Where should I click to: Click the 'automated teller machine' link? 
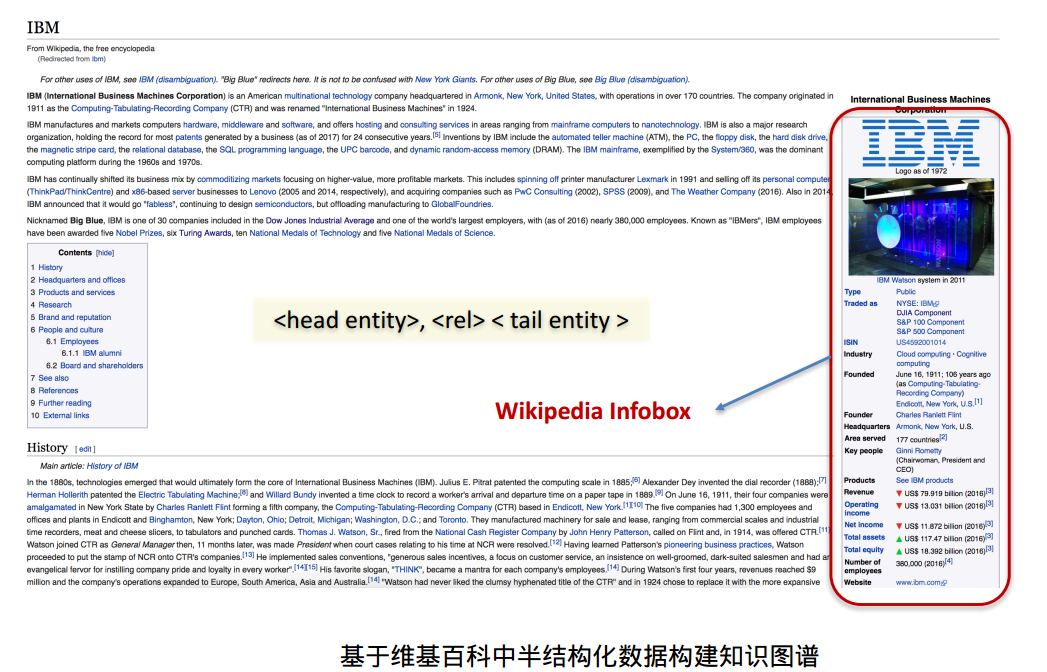pyautogui.click(x=598, y=138)
